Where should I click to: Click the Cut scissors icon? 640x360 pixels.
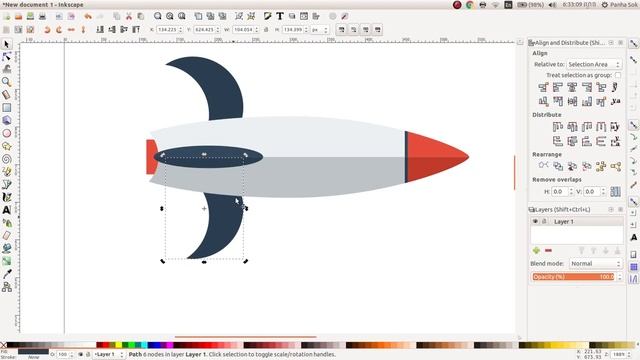coord(129,16)
